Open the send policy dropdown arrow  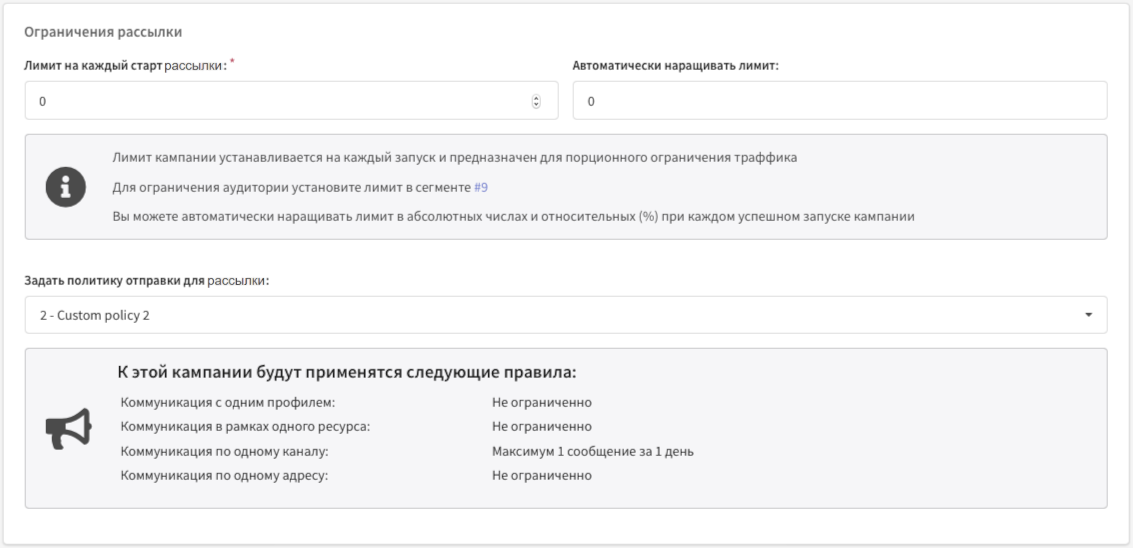[1087, 315]
